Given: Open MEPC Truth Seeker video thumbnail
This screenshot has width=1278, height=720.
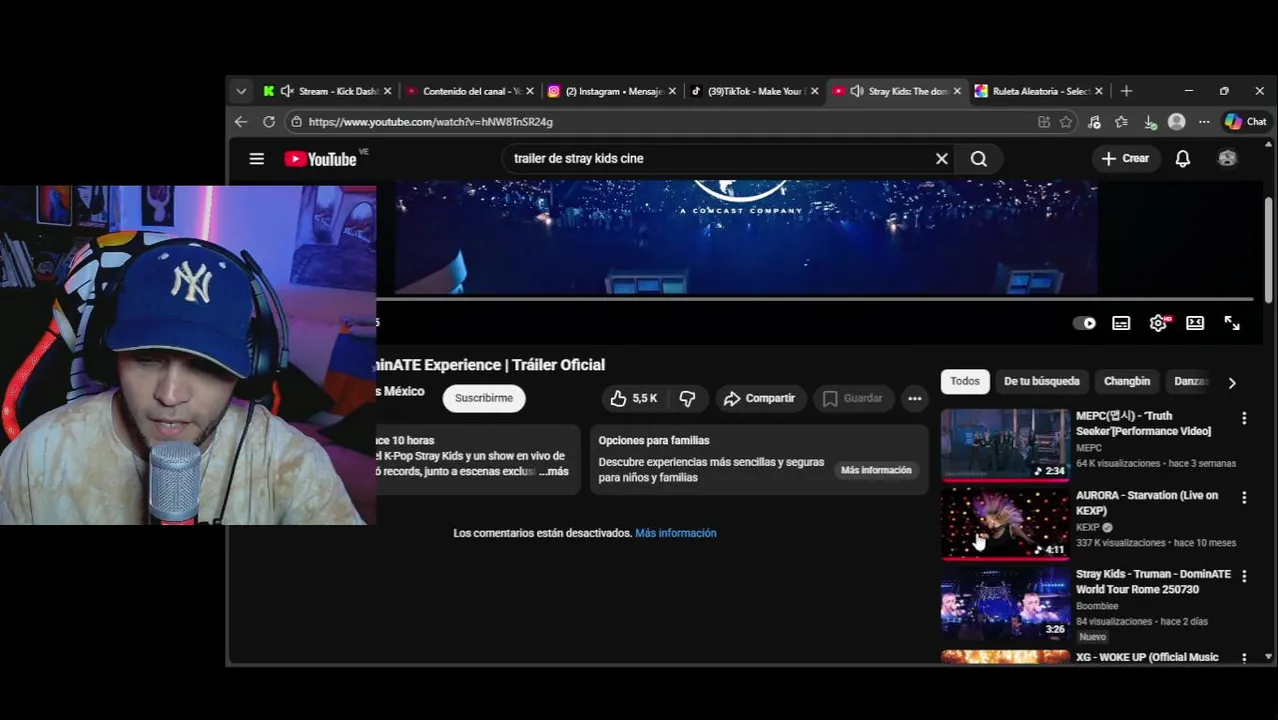Looking at the screenshot, I should [x=1005, y=445].
